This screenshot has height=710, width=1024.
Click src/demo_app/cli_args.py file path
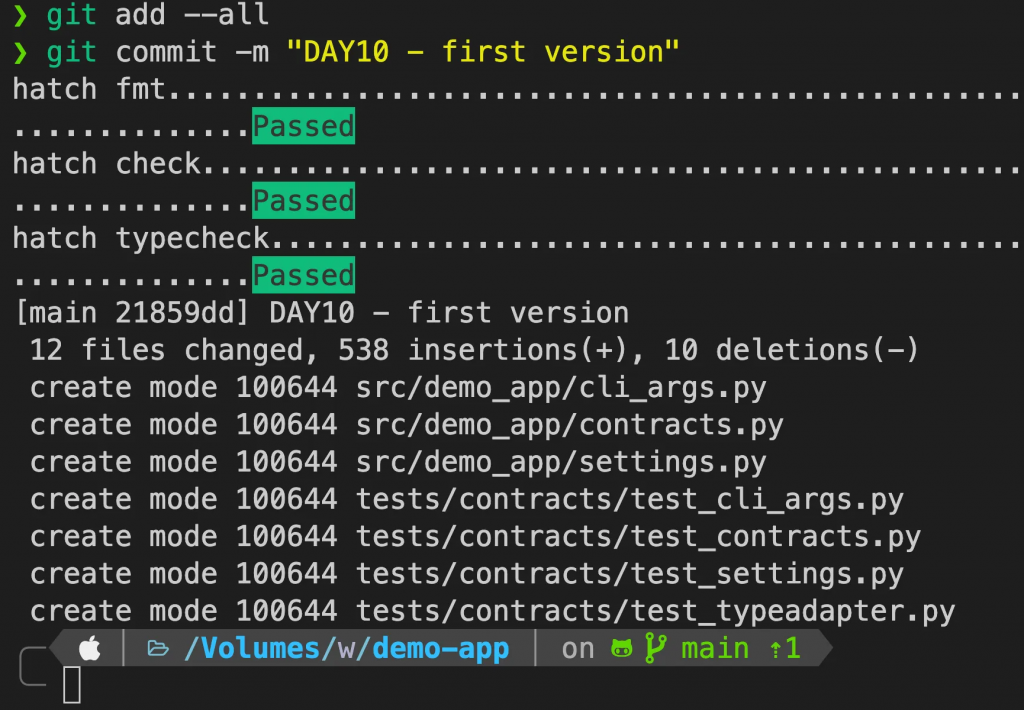(561, 388)
